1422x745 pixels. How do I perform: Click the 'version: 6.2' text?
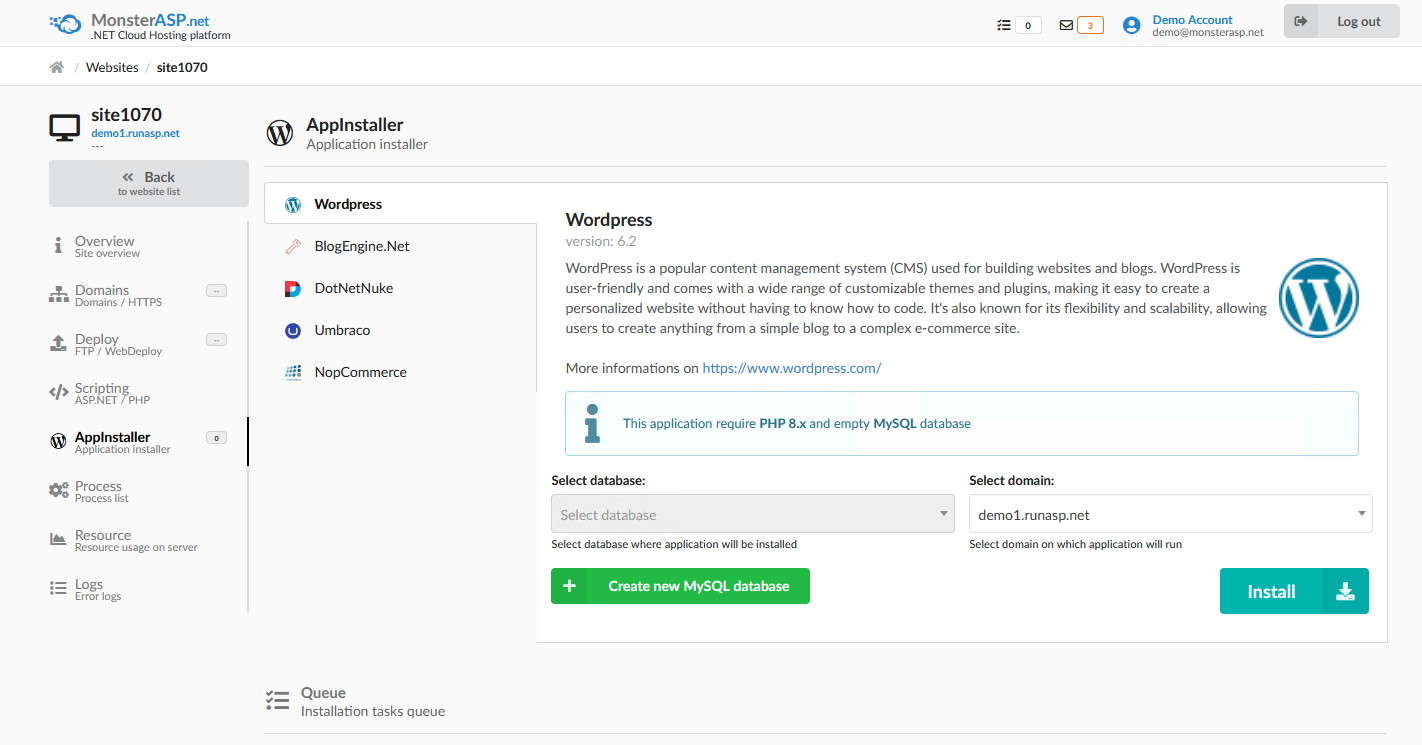coord(601,241)
